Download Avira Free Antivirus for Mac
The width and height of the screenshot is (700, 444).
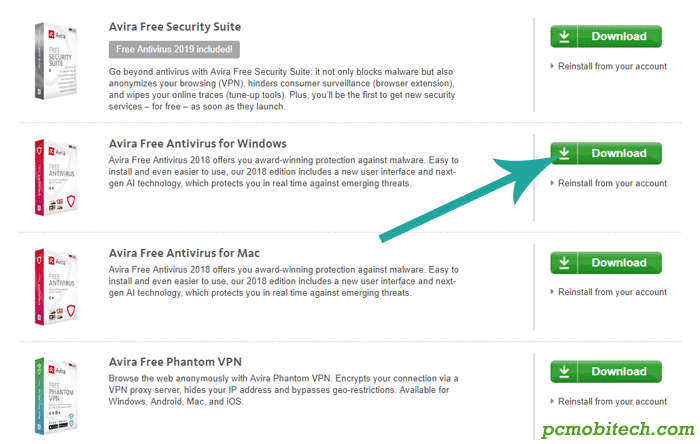tap(606, 262)
